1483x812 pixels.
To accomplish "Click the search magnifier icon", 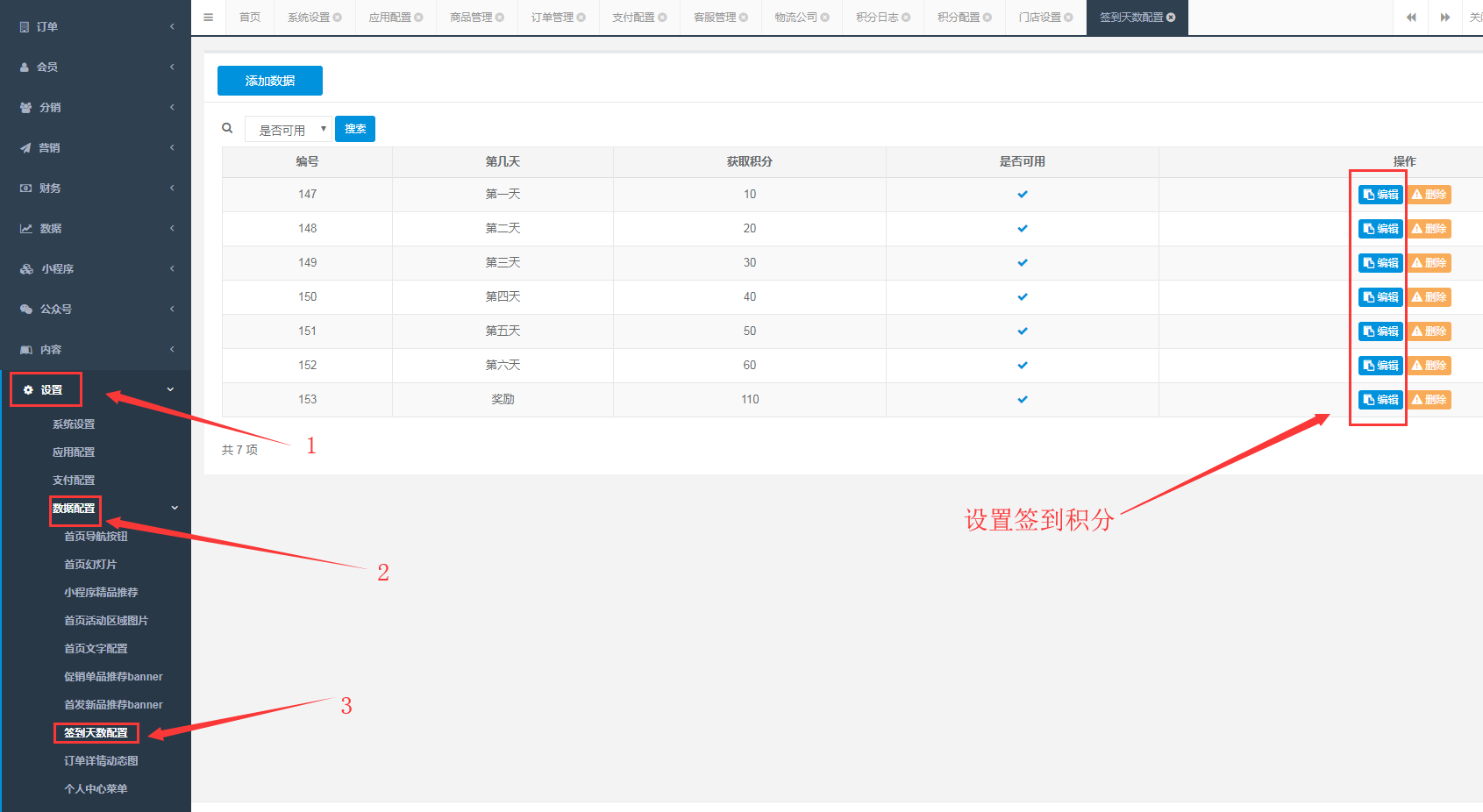I will [227, 128].
